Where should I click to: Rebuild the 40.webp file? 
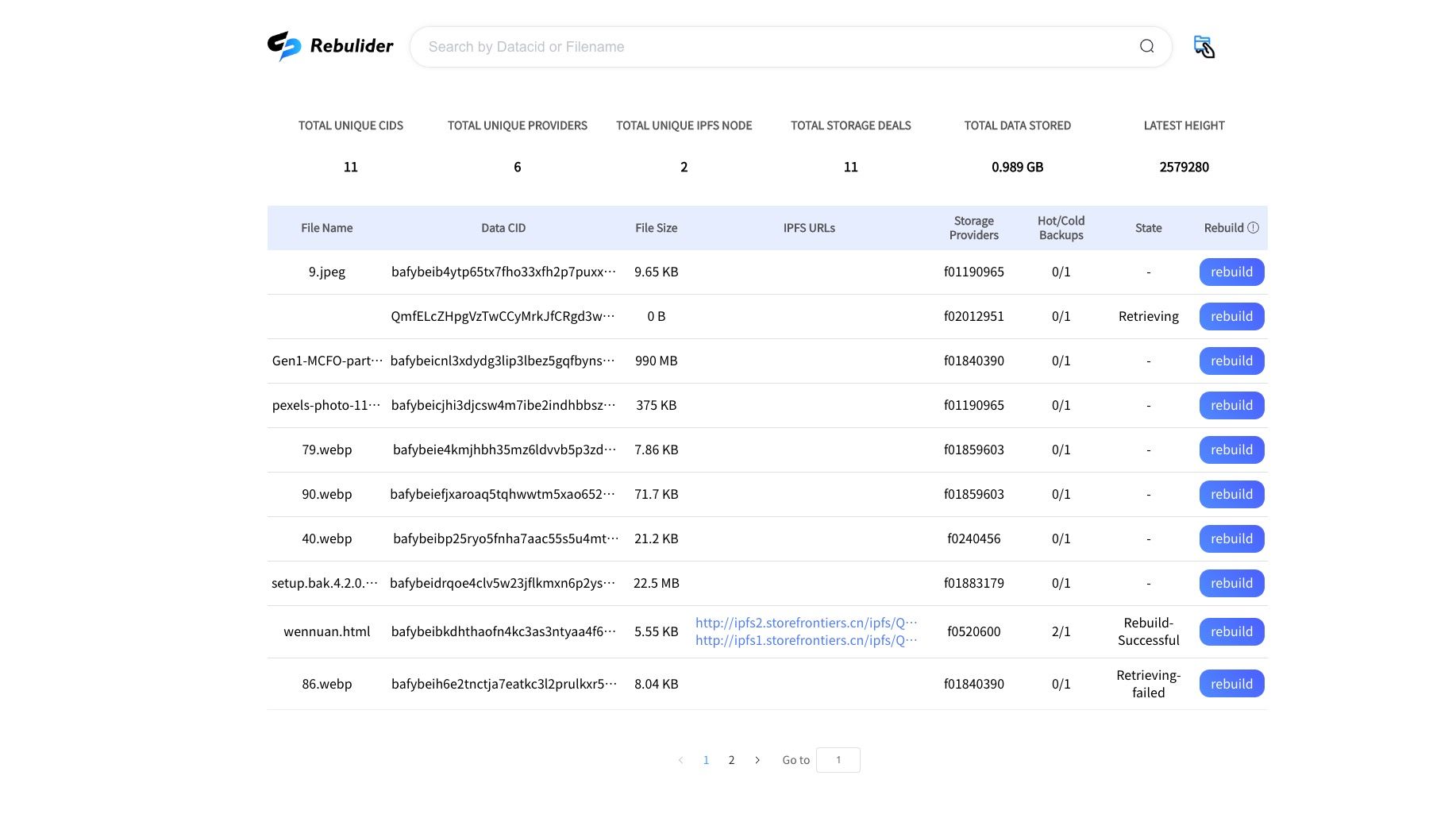pos(1231,538)
